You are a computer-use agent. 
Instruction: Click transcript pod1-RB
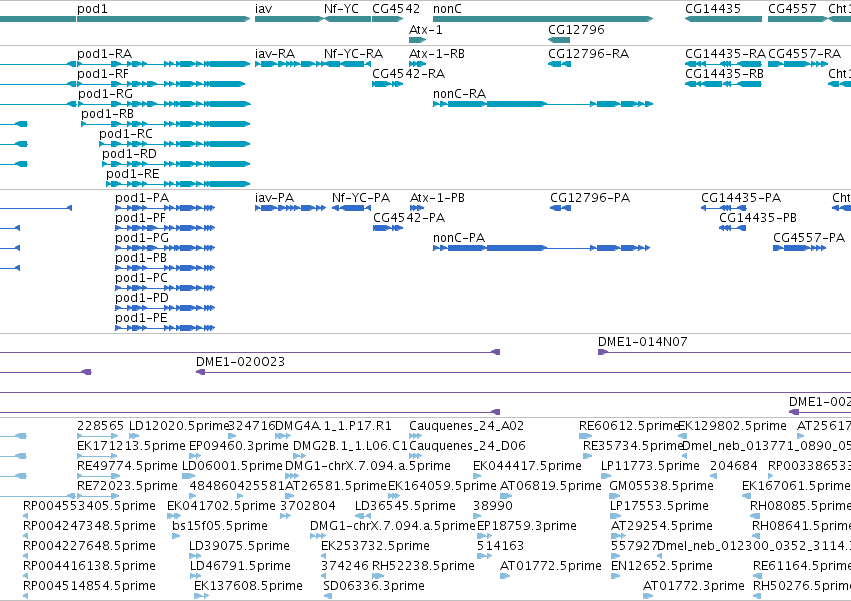107,114
